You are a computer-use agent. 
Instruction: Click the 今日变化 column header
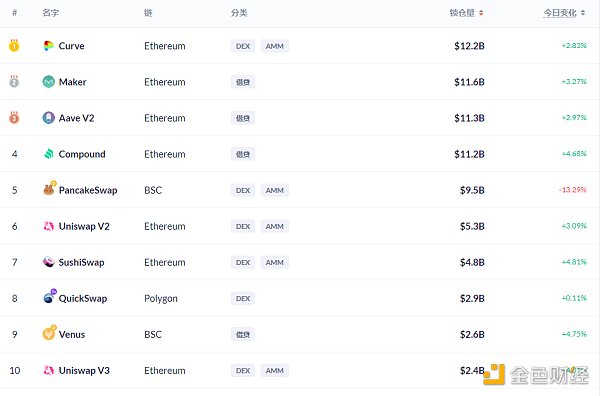[x=560, y=13]
